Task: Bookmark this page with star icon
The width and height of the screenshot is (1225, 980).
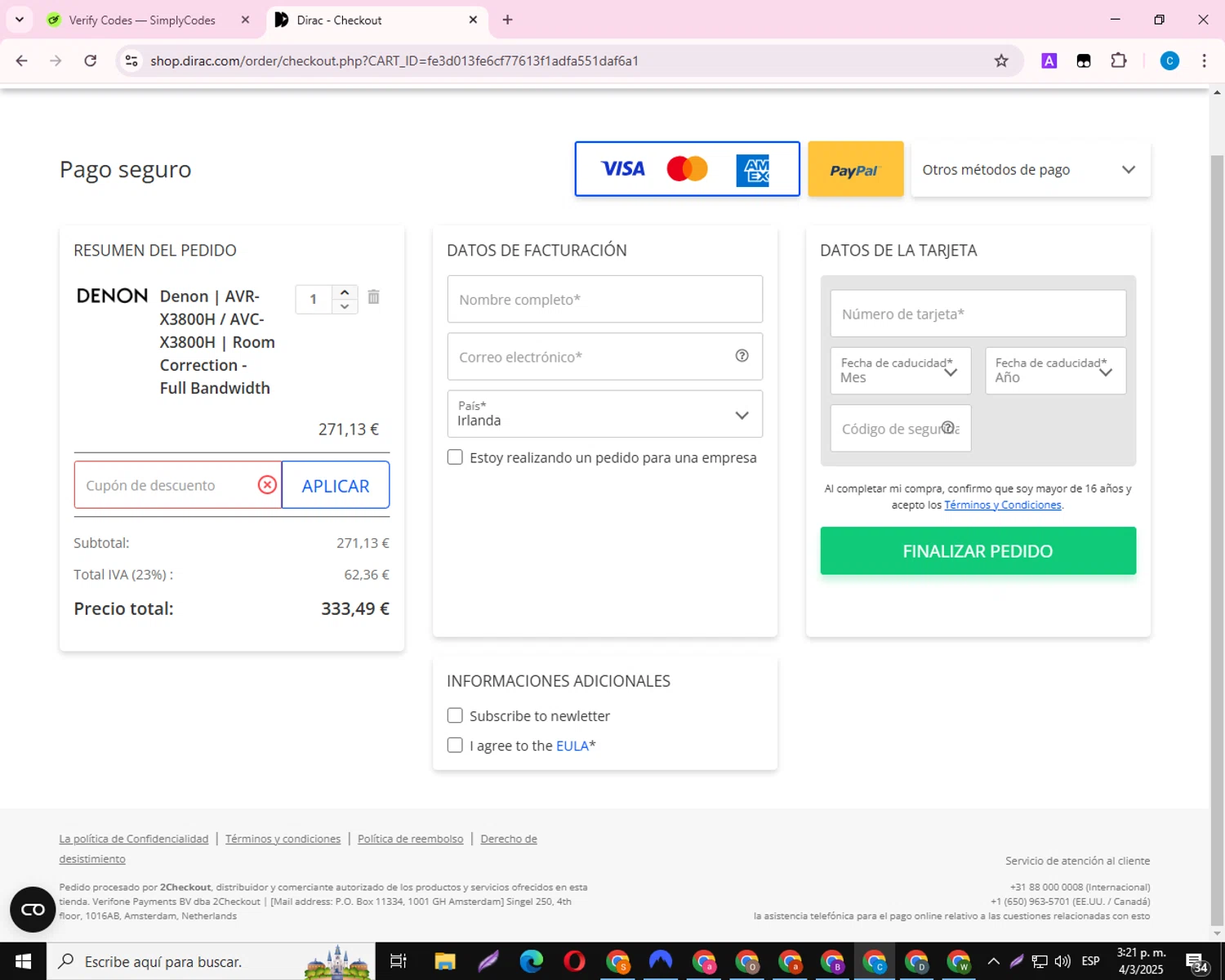Action: [1001, 60]
